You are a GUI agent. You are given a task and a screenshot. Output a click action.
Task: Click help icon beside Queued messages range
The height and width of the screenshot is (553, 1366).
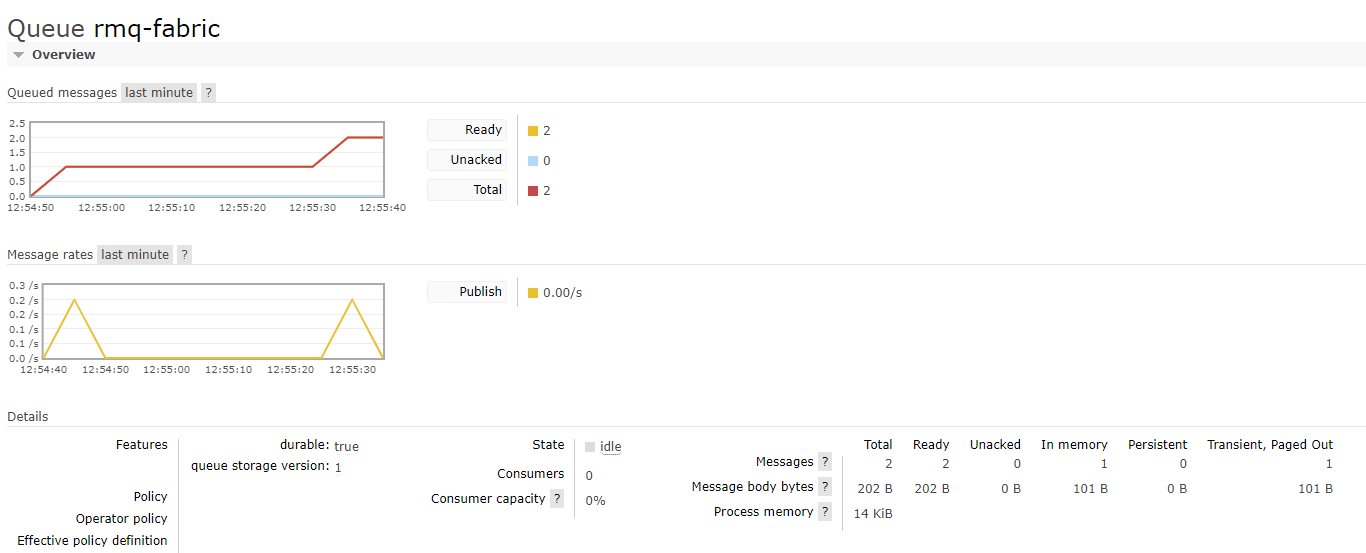tap(208, 92)
